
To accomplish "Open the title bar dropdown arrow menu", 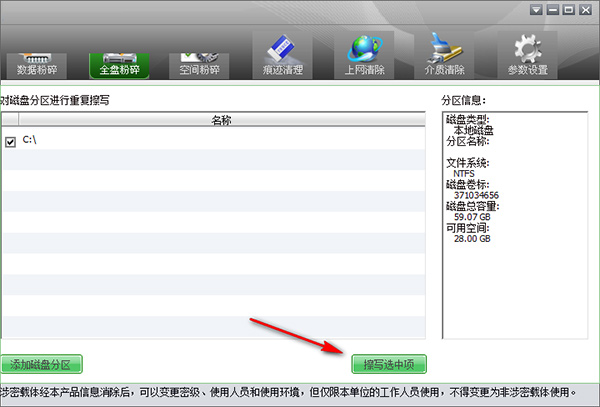I will (536, 10).
